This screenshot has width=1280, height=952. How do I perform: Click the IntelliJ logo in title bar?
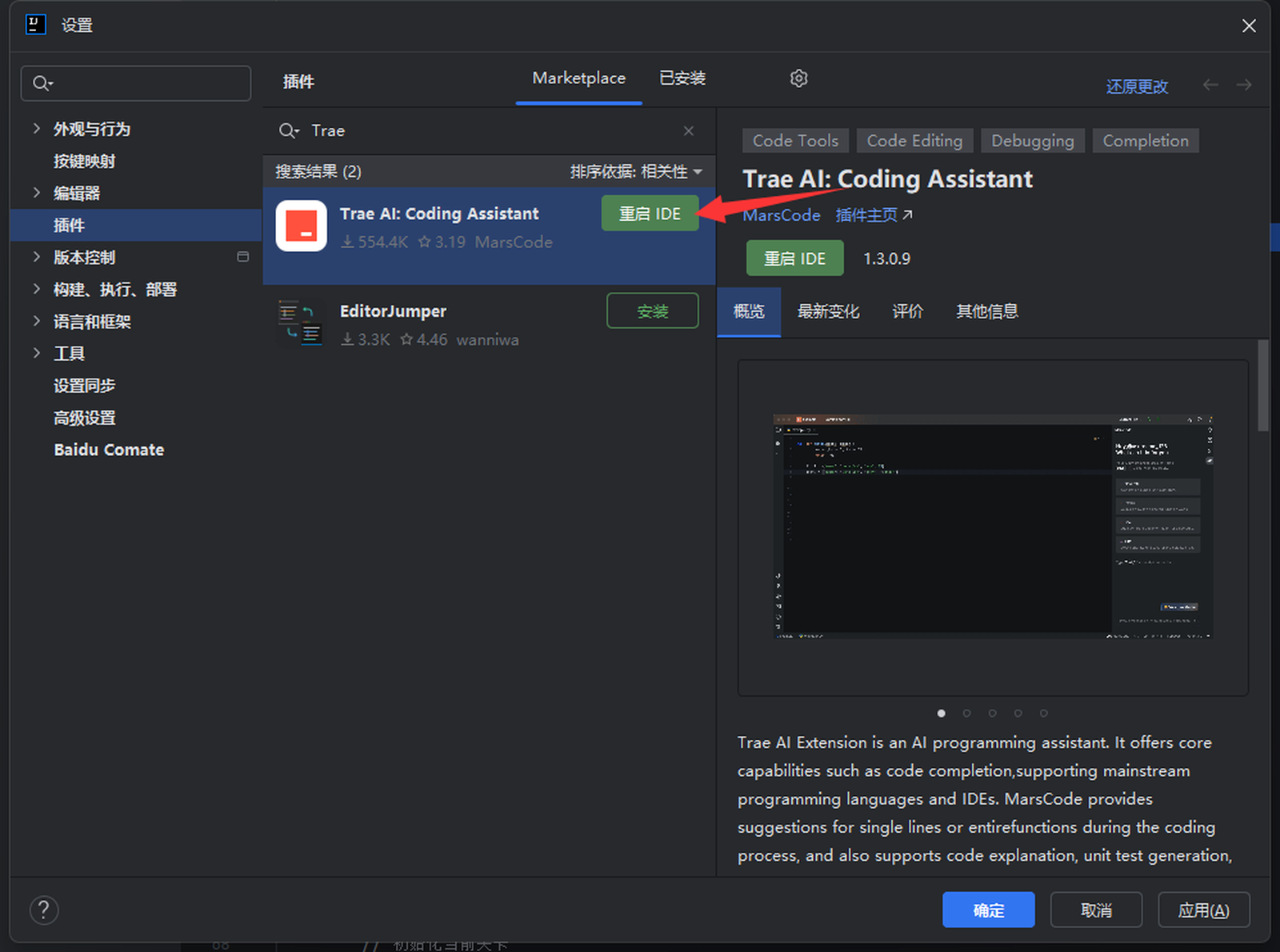pyautogui.click(x=36, y=25)
